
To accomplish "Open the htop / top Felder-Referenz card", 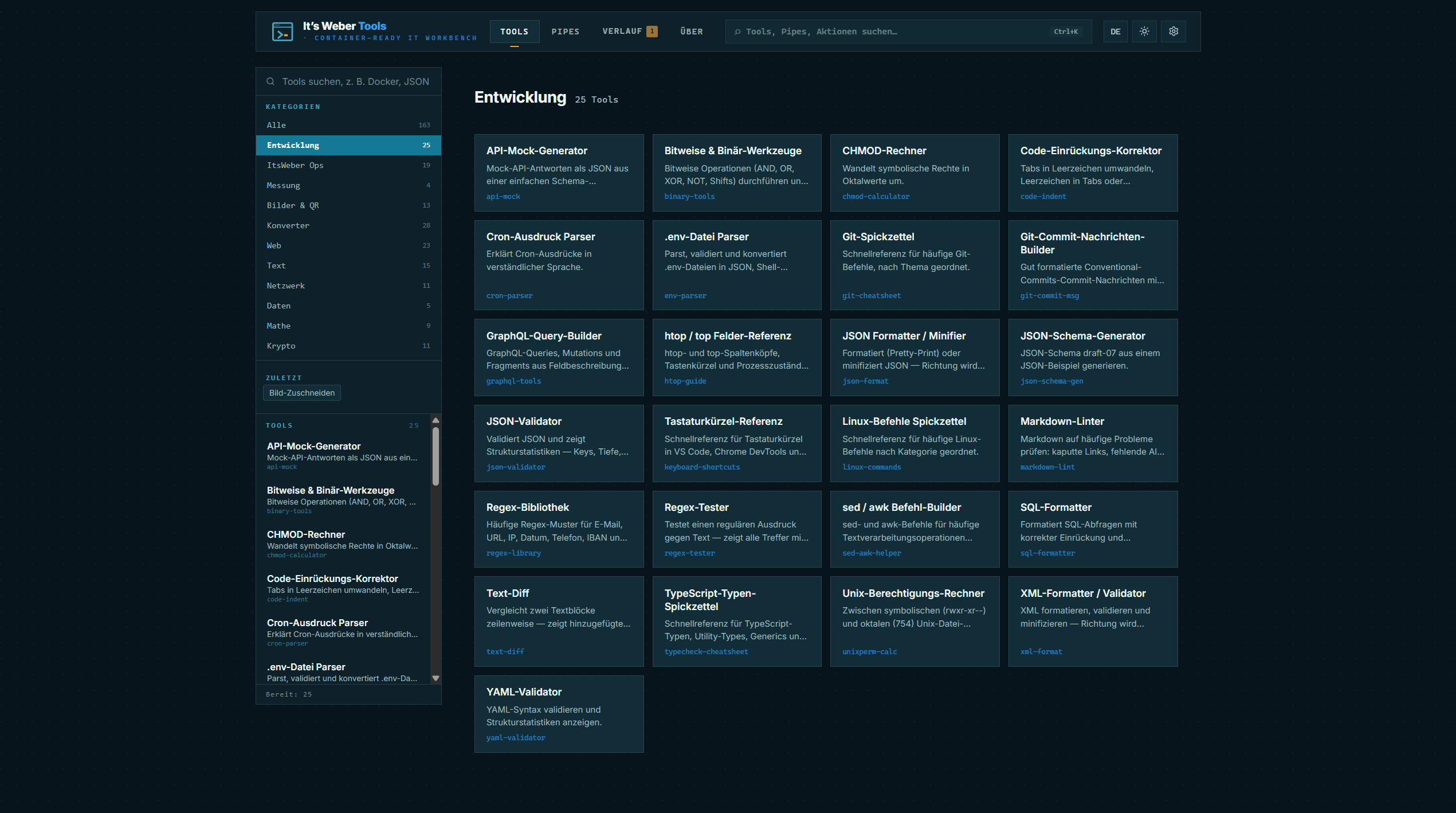I will 737,357.
